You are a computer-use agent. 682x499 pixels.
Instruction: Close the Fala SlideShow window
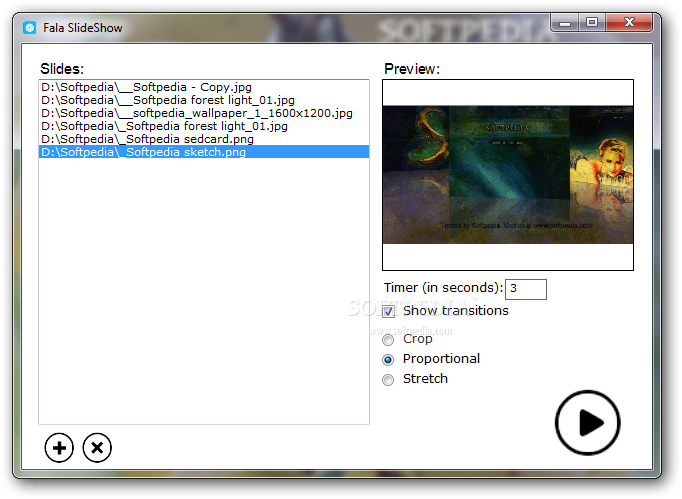click(x=629, y=23)
